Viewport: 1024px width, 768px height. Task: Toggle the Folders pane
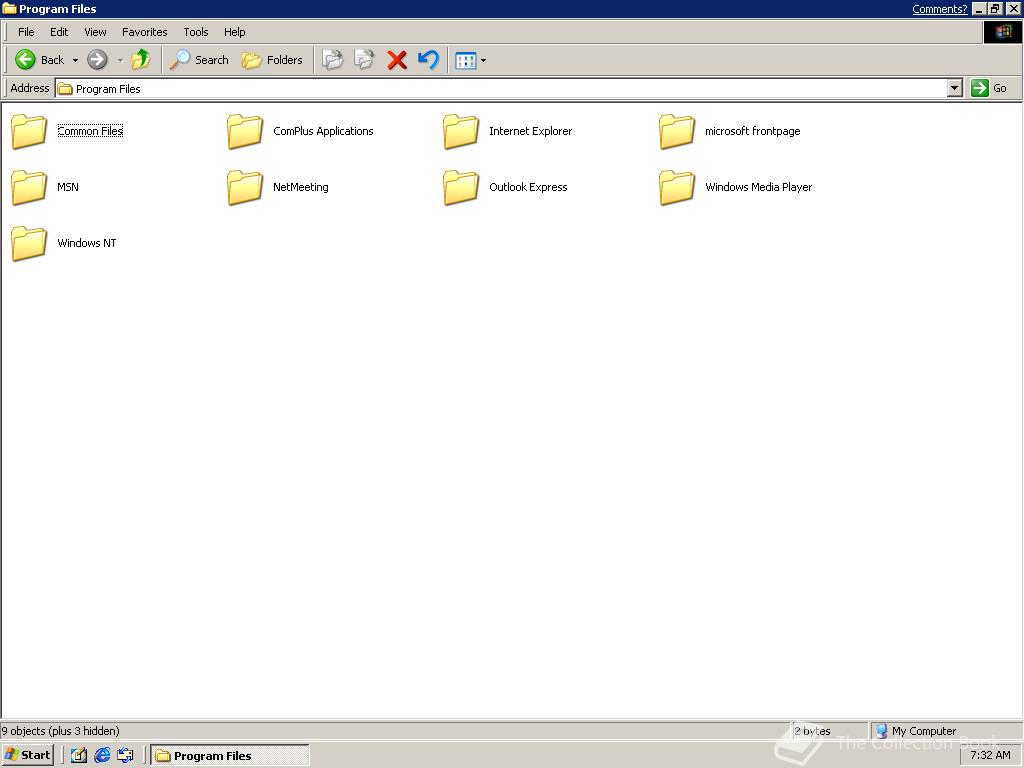tap(272, 60)
